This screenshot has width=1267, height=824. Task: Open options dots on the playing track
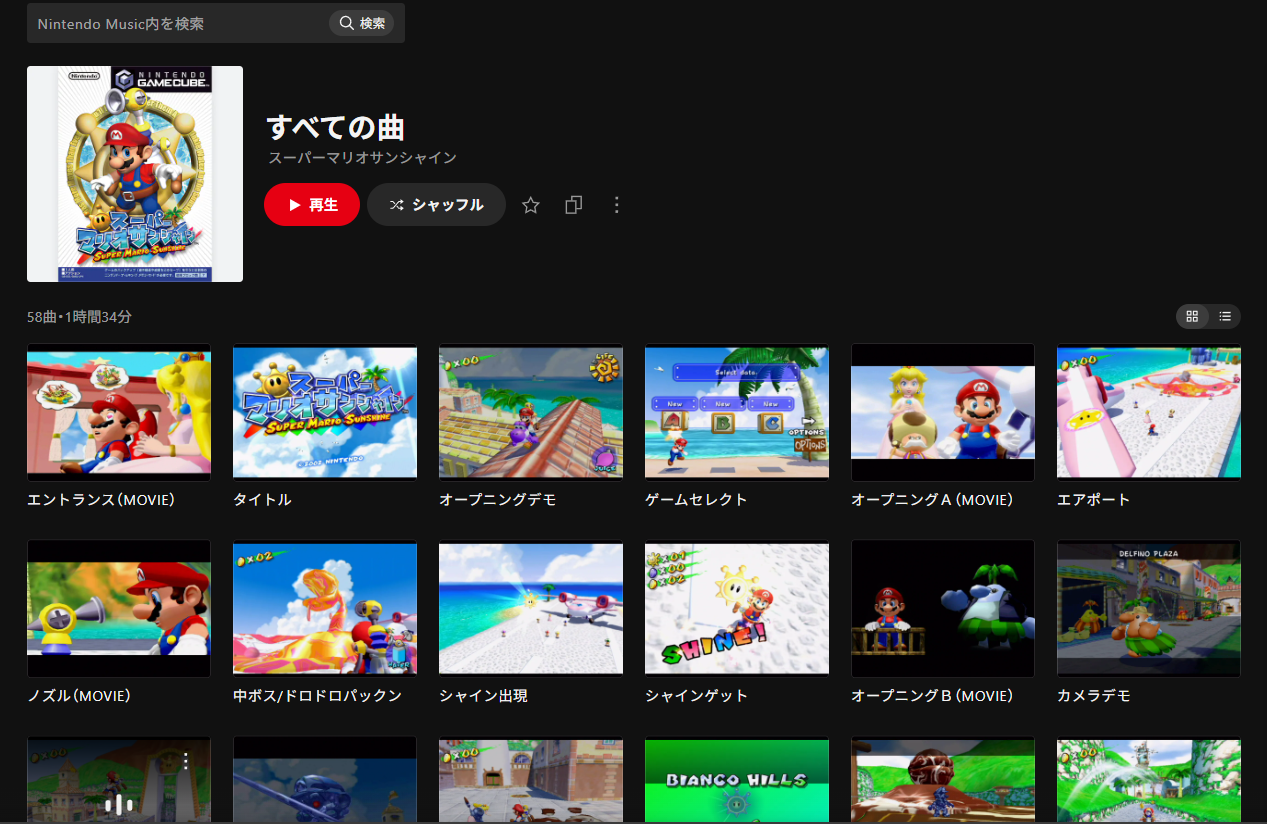pos(185,762)
